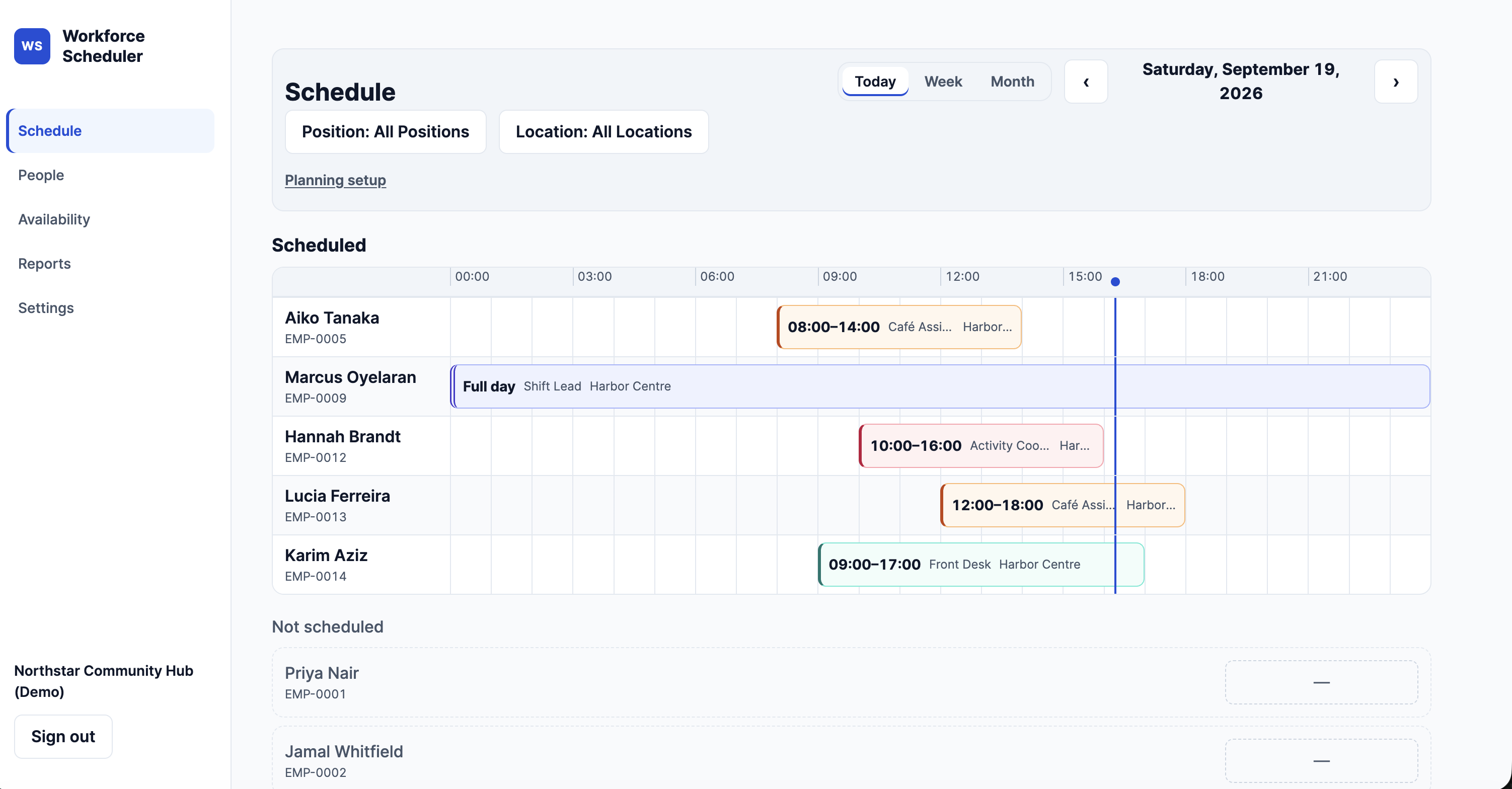Open Lucia Ferreira's 12:00–18:00 shift
Viewport: 1512px width, 789px height.
(x=1063, y=505)
